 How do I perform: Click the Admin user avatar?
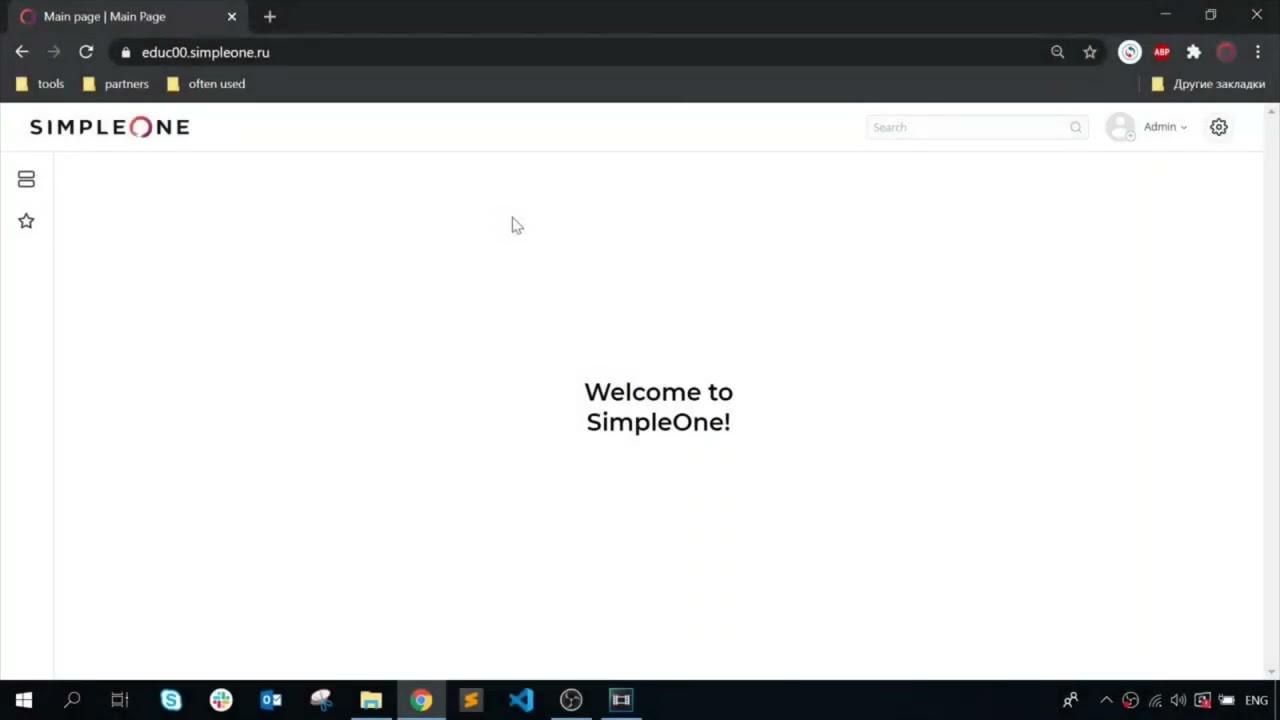pyautogui.click(x=1120, y=127)
